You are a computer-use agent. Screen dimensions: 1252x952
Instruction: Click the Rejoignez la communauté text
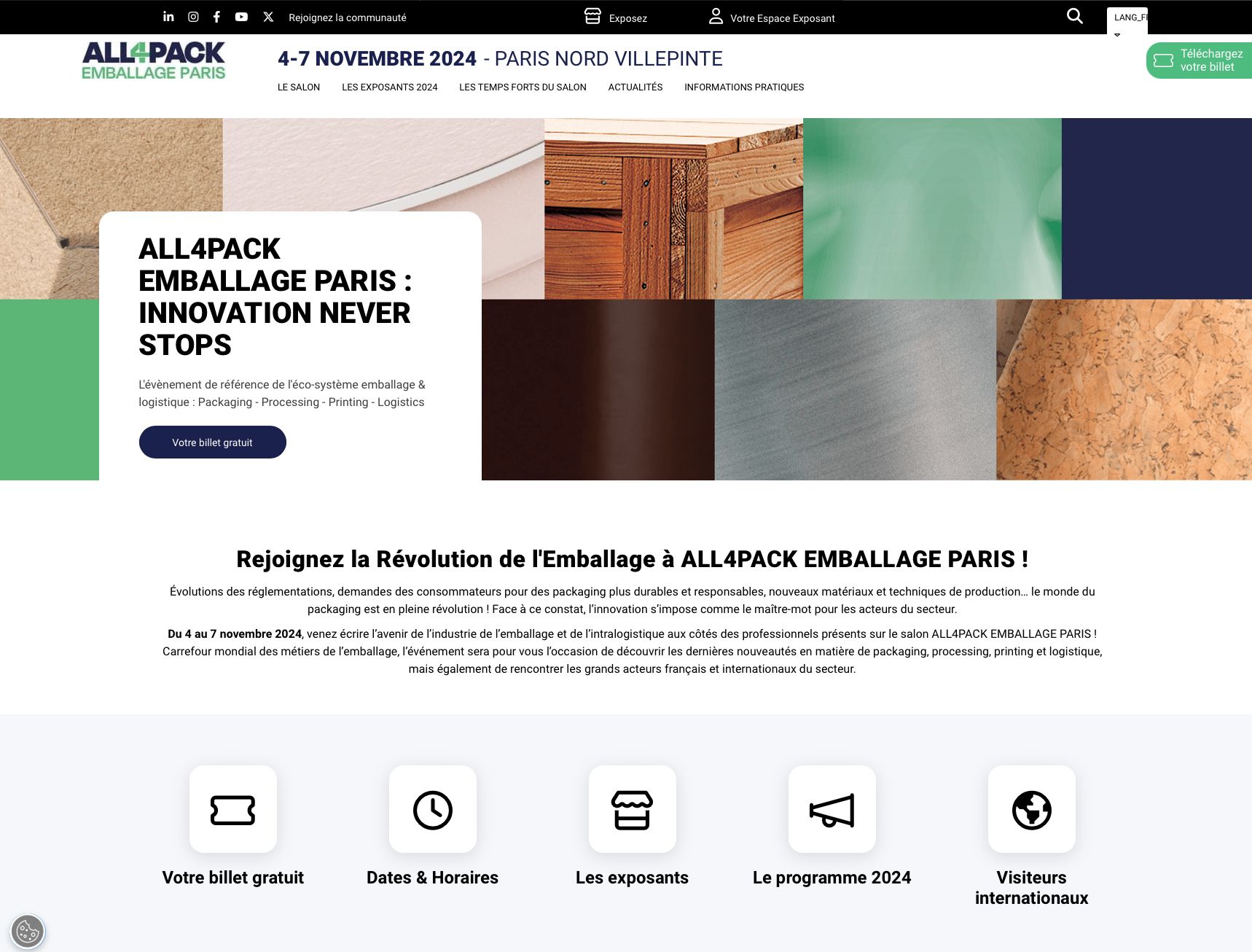point(348,17)
